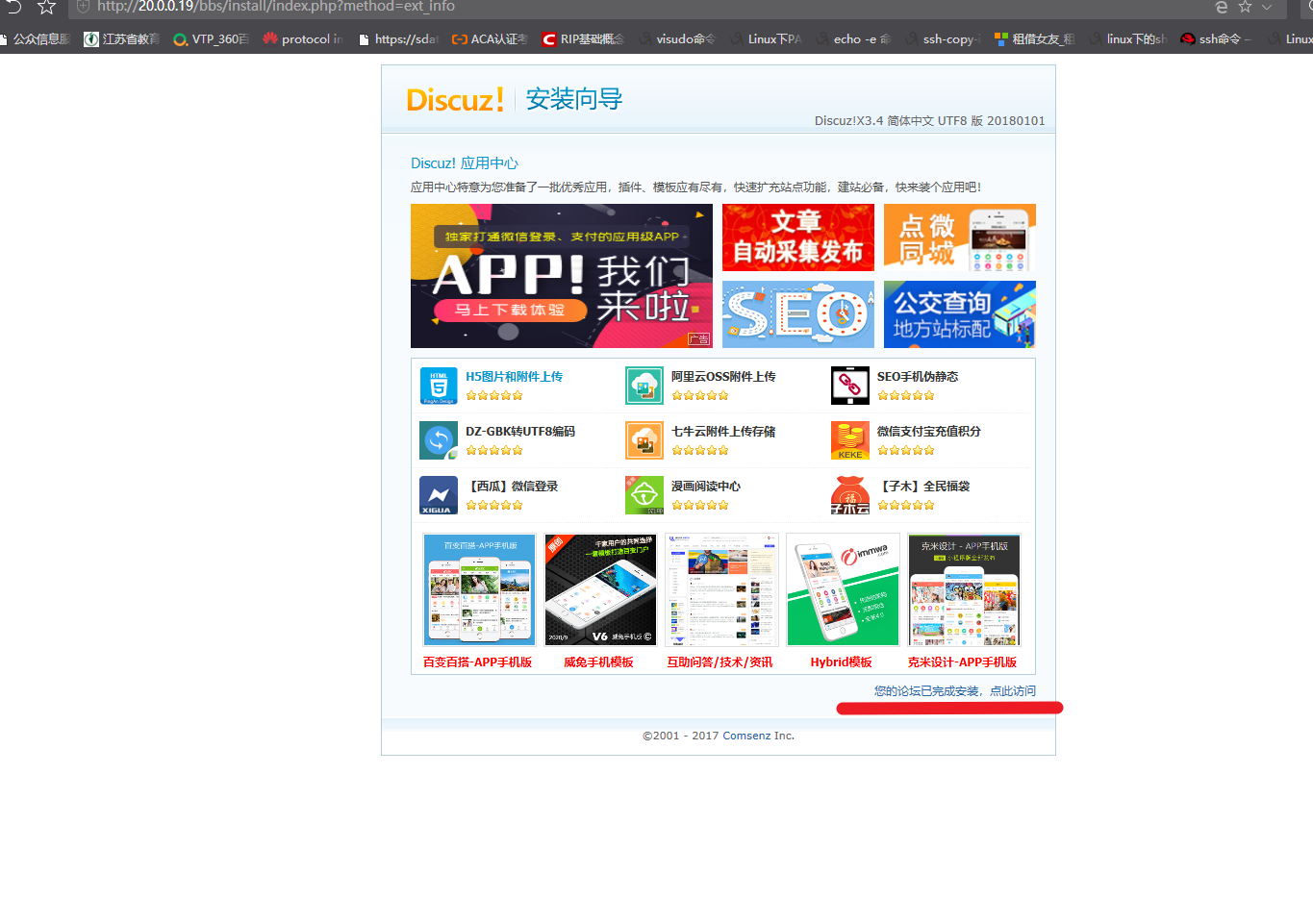
Task: Click the 威兔手机模板 template thumbnail
Action: 600,589
